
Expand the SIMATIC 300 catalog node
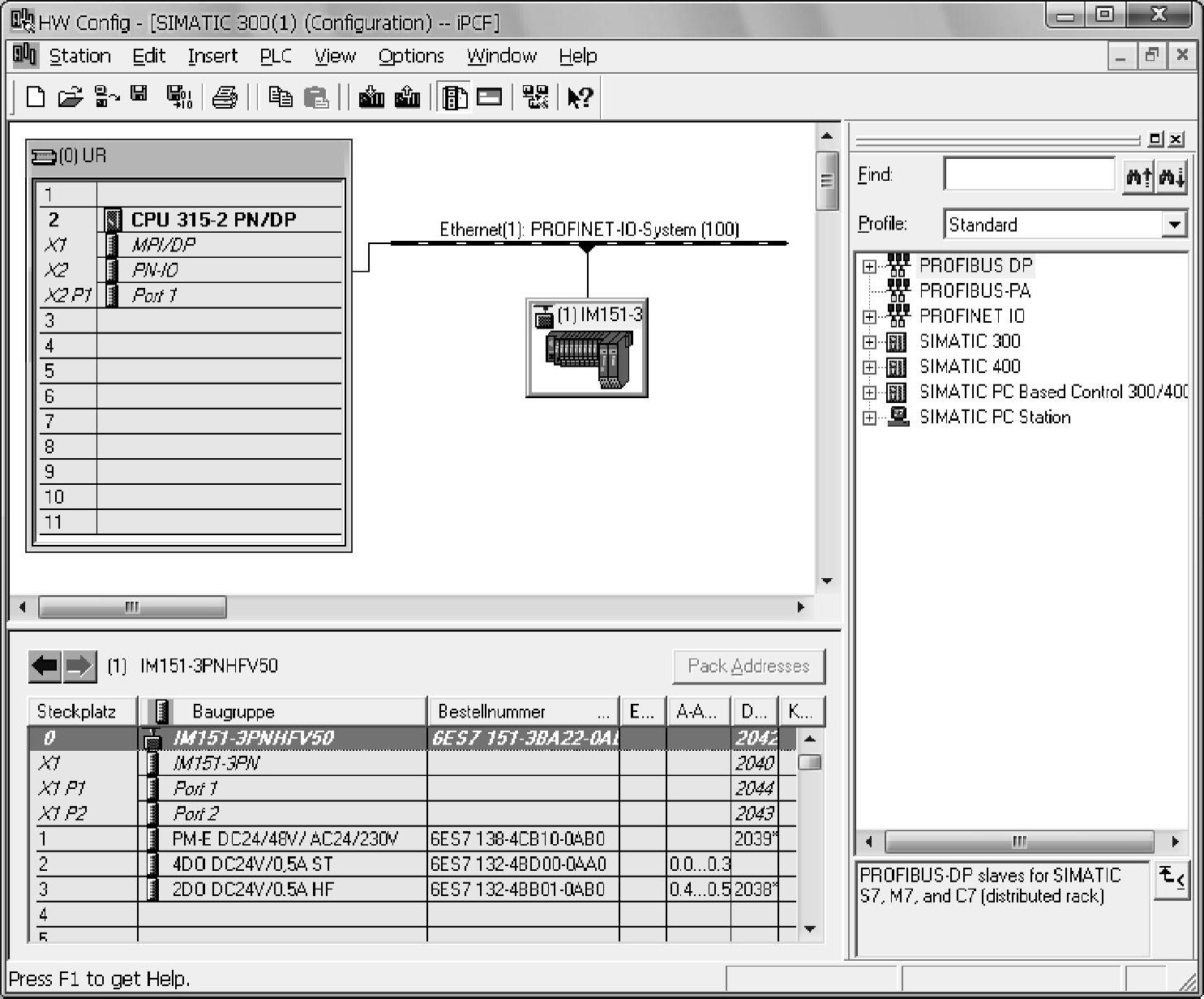pyautogui.click(x=869, y=341)
